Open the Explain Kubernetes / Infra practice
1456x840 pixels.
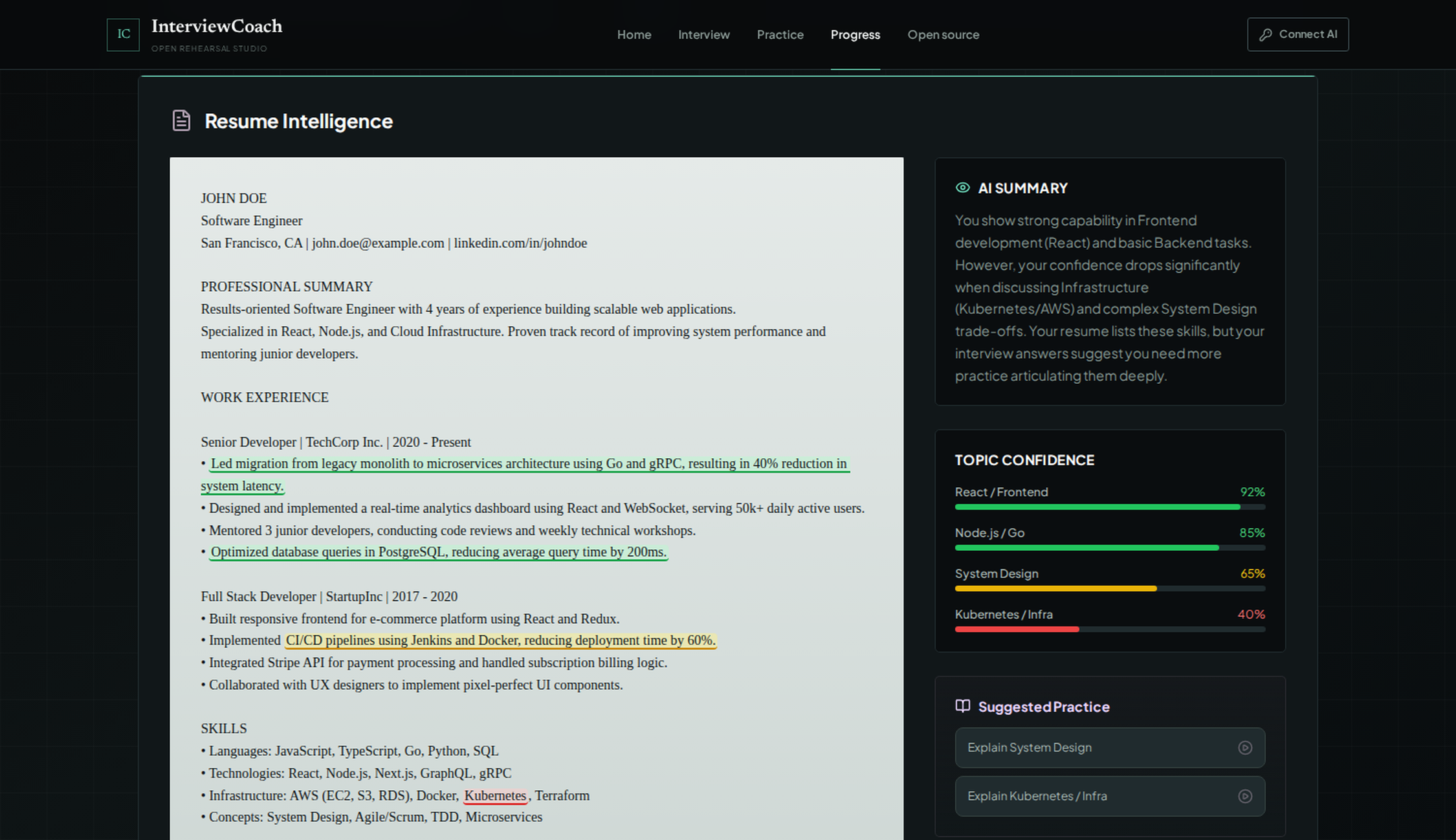[1110, 797]
